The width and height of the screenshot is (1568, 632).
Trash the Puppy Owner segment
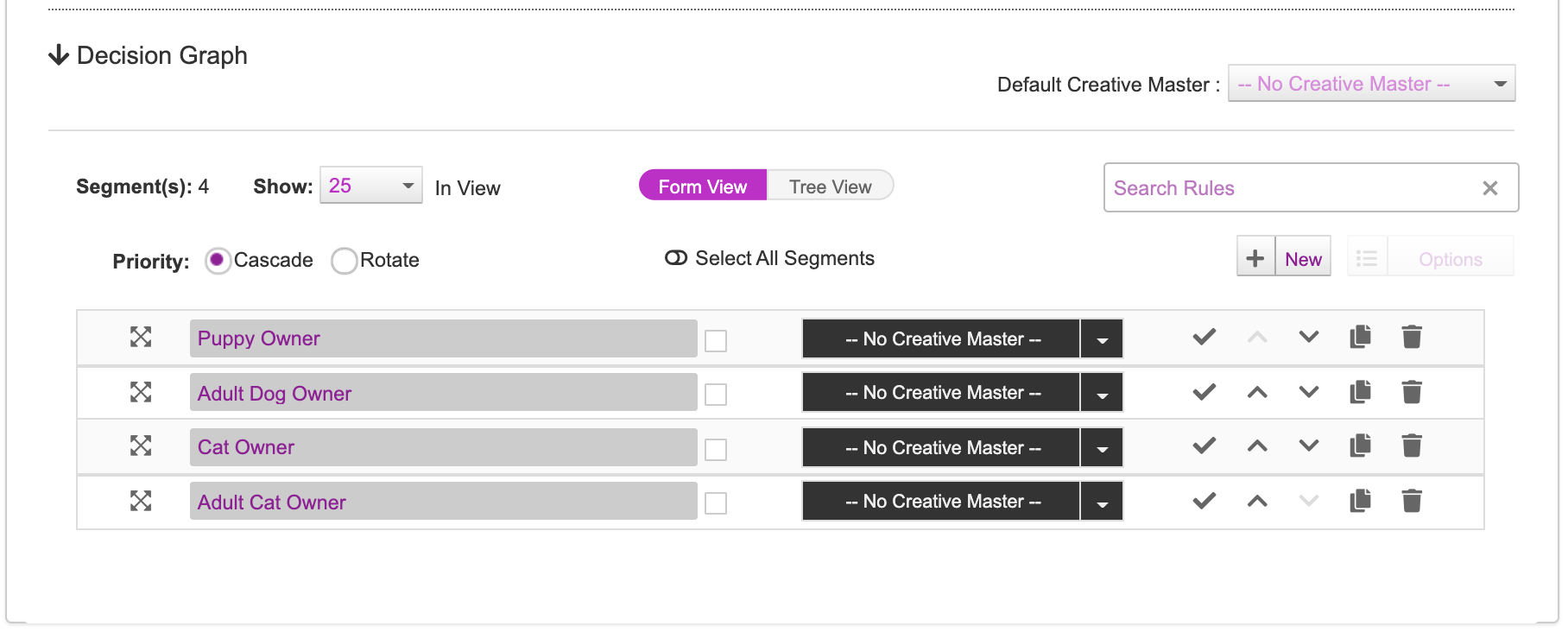(x=1412, y=337)
